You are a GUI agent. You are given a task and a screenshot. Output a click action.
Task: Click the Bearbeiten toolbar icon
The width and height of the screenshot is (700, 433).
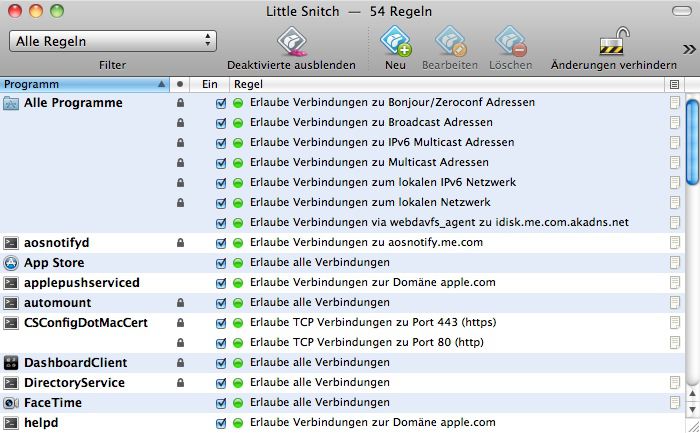point(450,41)
